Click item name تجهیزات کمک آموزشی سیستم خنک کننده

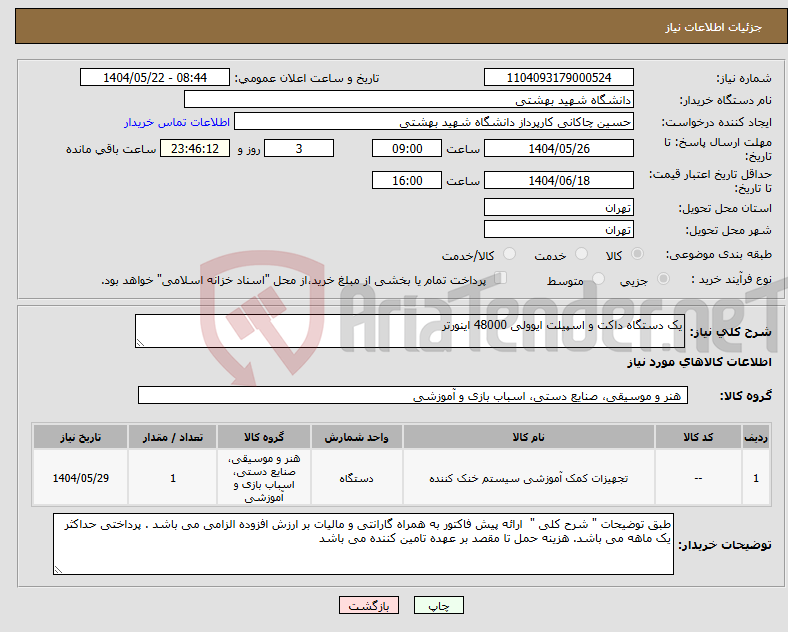(x=528, y=478)
